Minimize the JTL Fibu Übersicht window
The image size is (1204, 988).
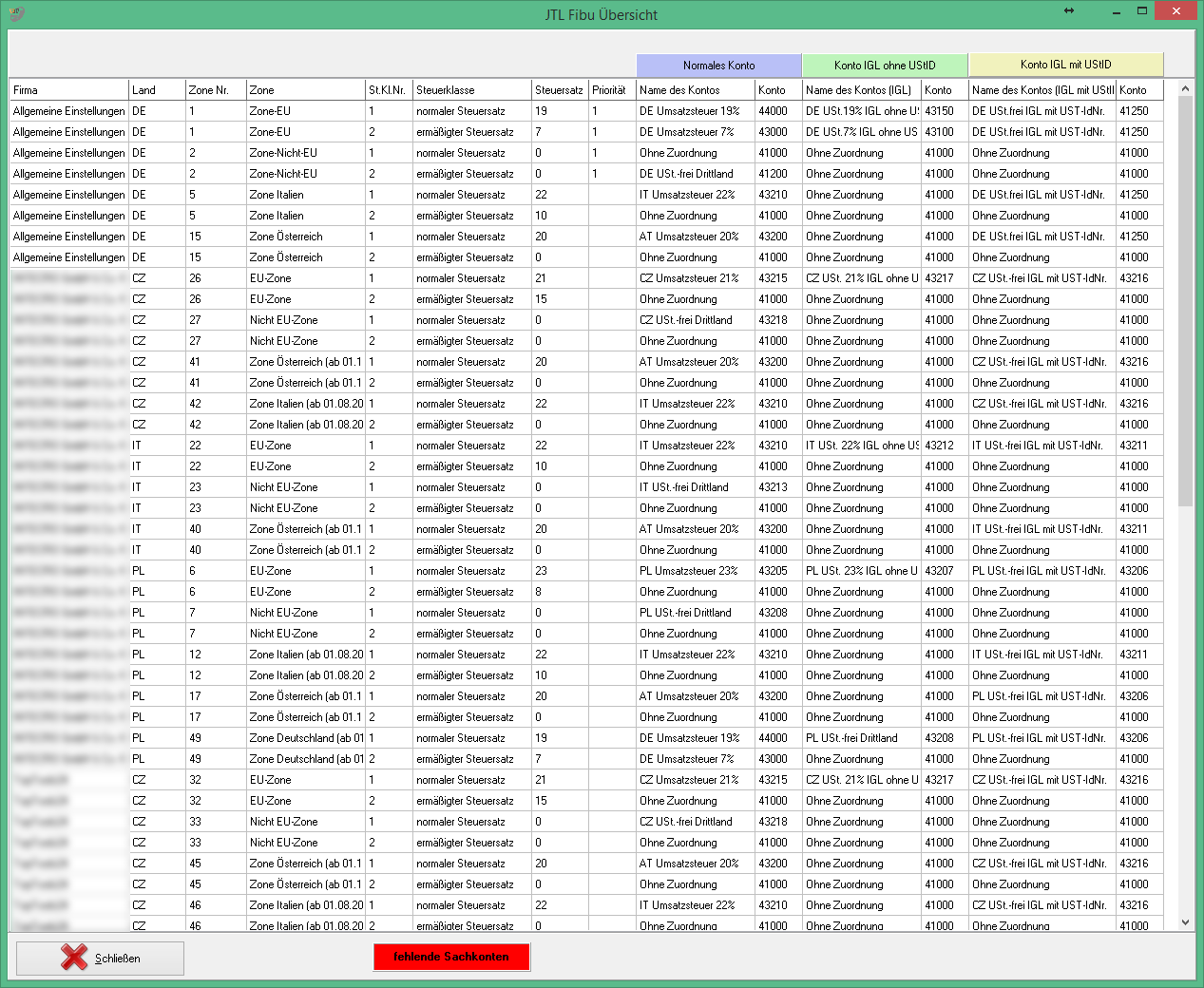point(1107,11)
